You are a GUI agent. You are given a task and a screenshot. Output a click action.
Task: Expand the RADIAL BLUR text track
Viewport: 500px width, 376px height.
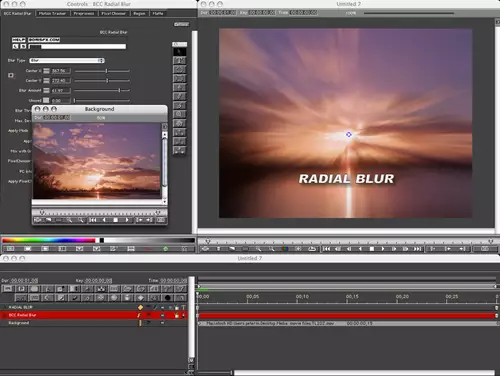coord(4,307)
